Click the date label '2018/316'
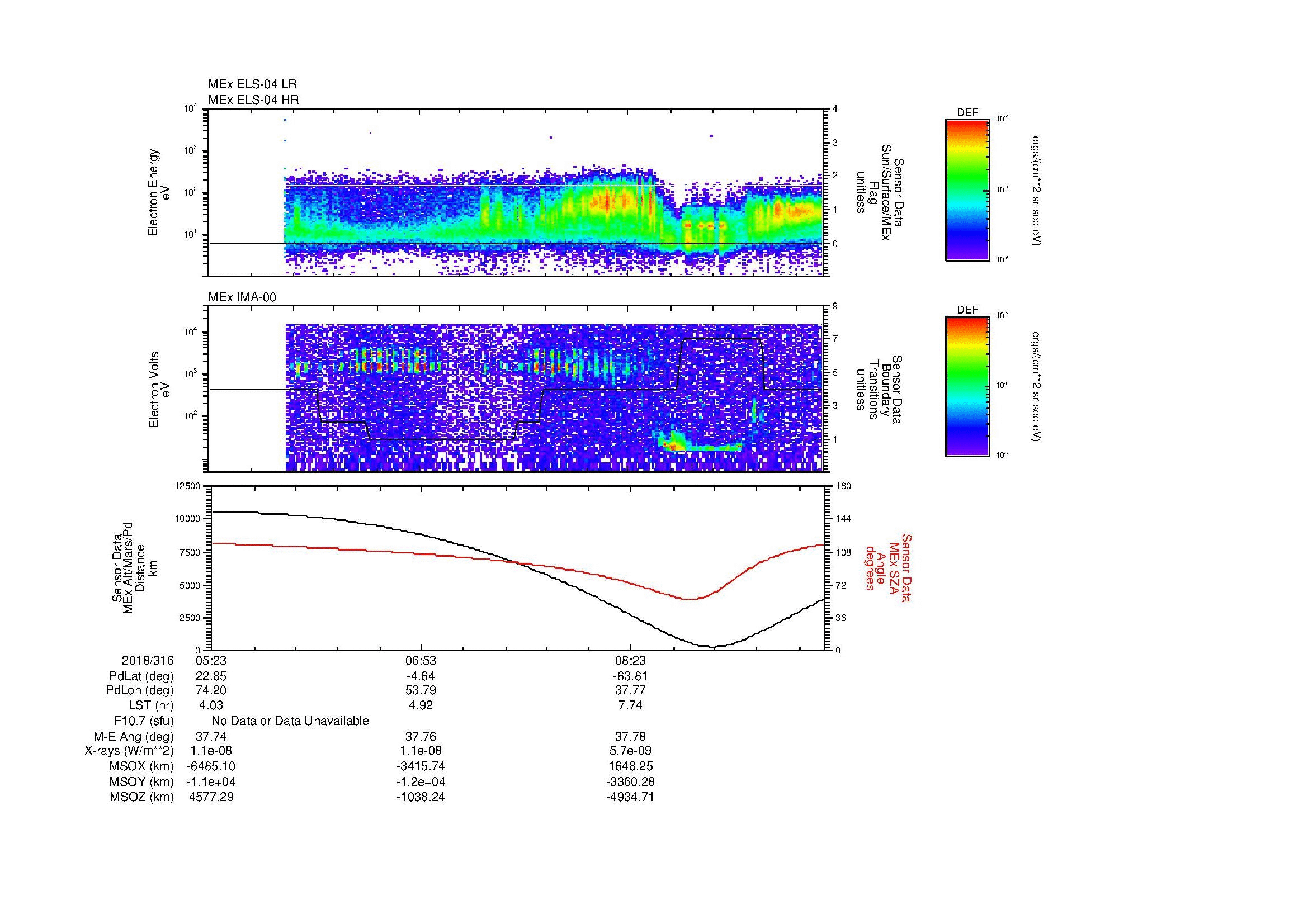1308x924 pixels. click(x=148, y=660)
